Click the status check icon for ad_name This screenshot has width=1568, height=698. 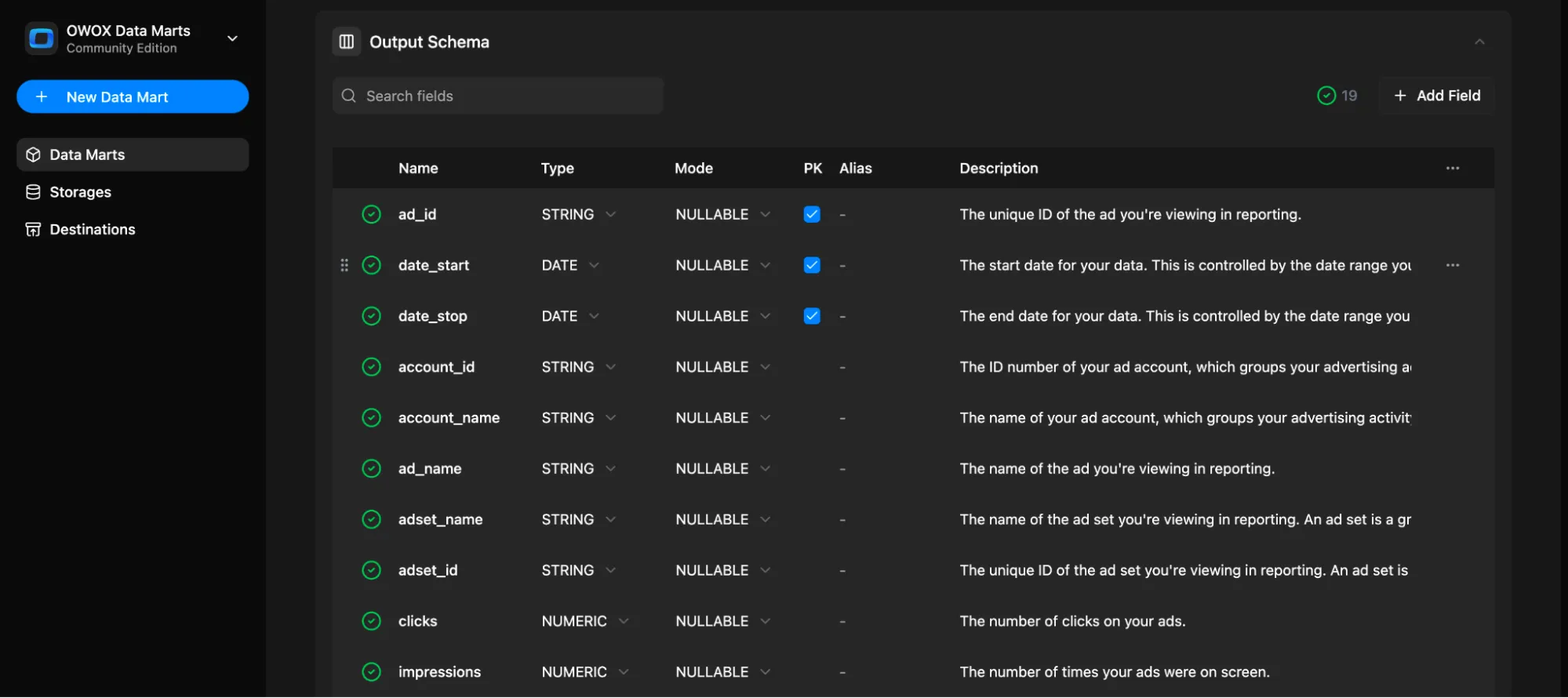click(x=372, y=468)
